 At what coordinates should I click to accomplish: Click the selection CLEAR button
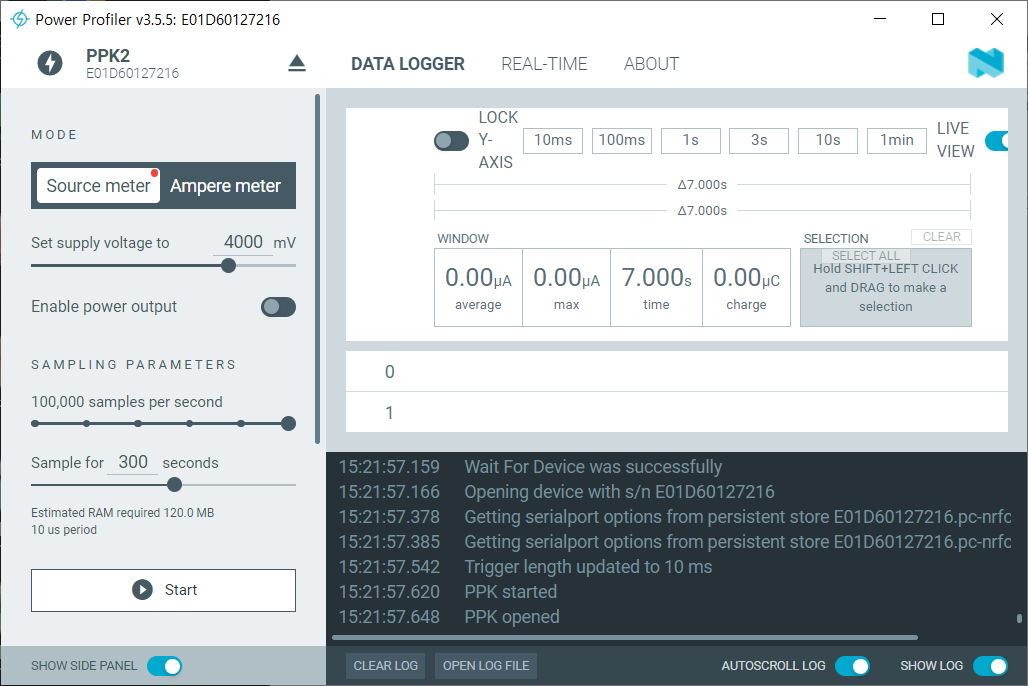click(941, 237)
